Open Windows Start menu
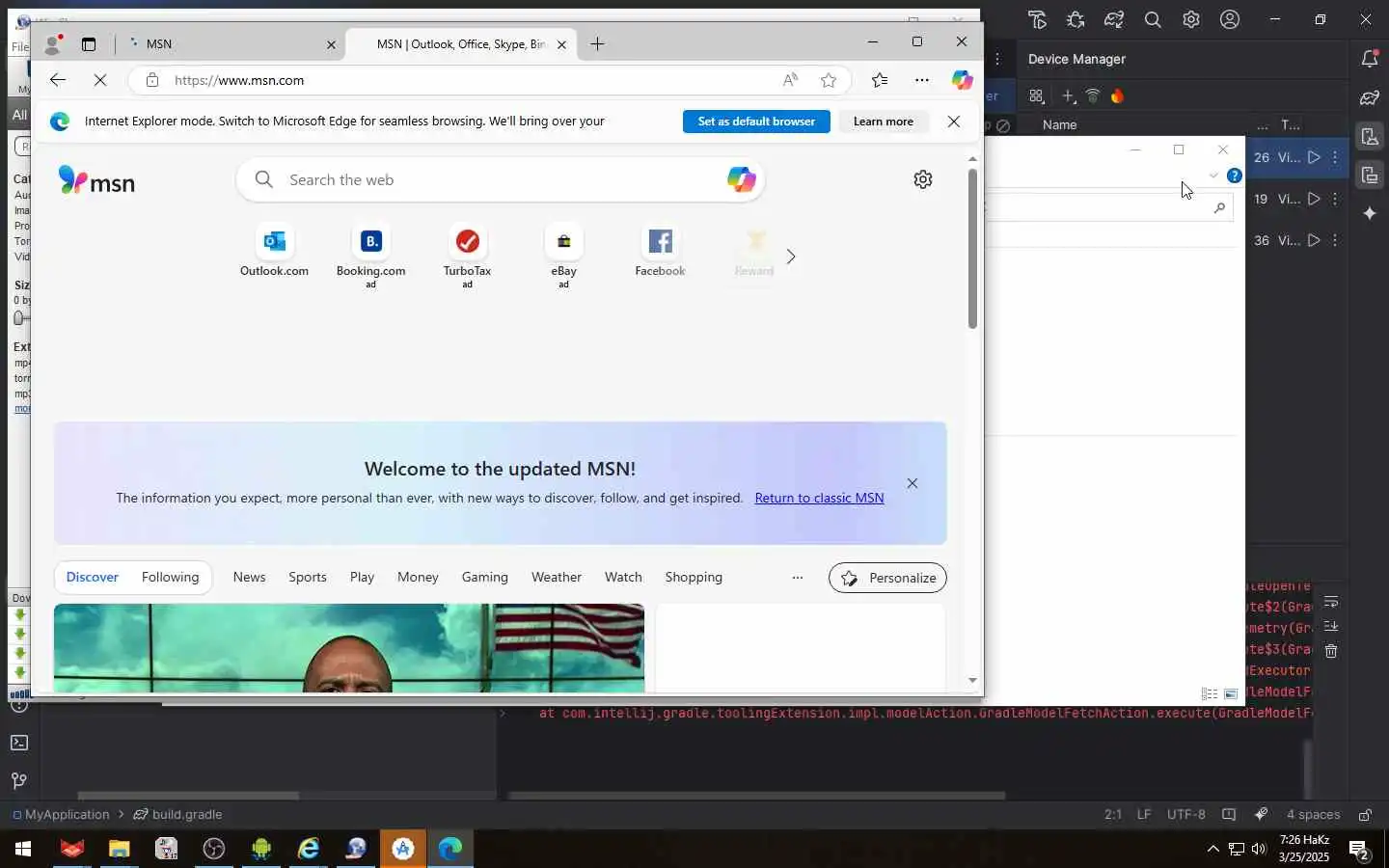 23,849
